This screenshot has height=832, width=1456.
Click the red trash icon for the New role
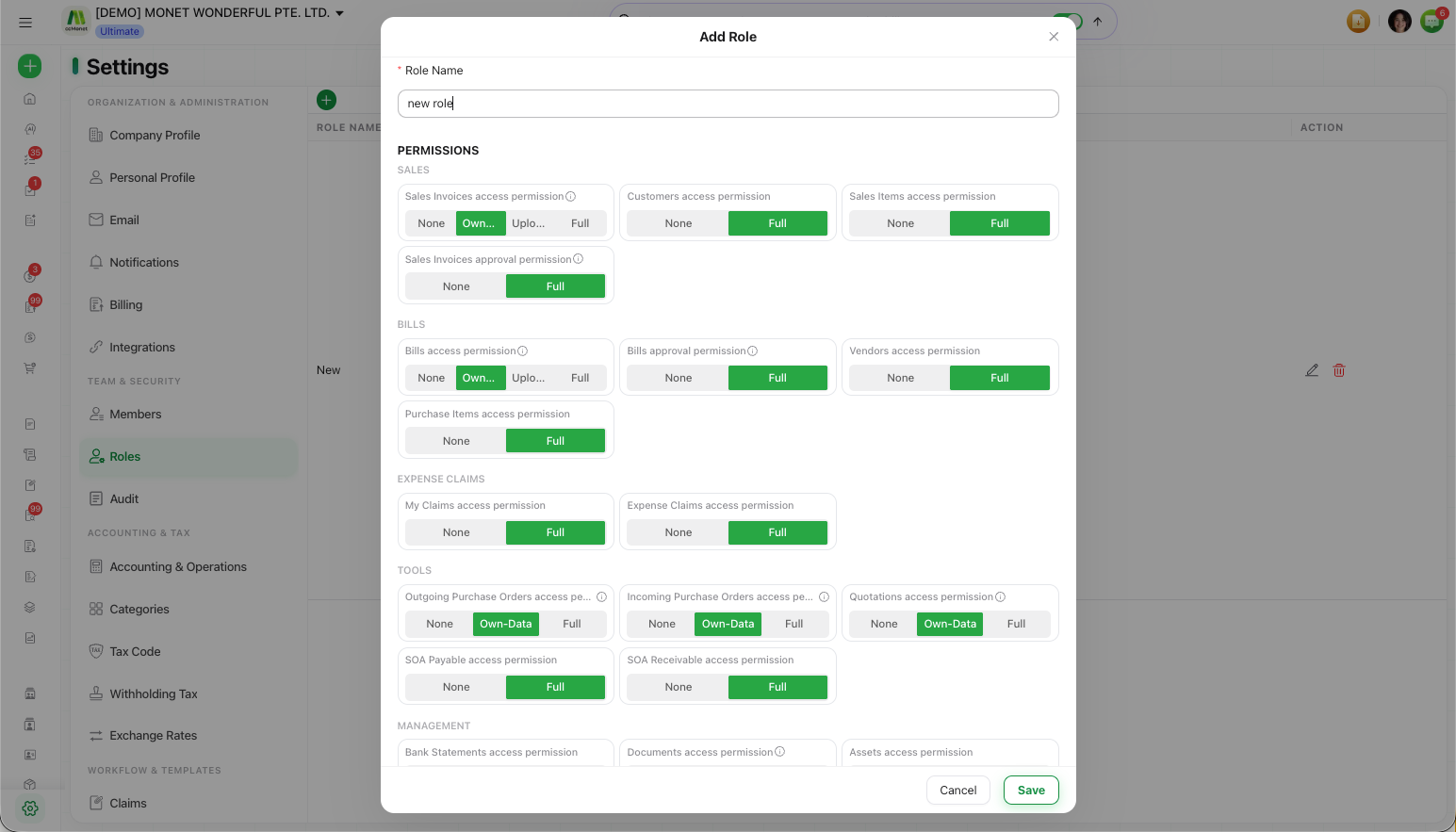pos(1339,370)
